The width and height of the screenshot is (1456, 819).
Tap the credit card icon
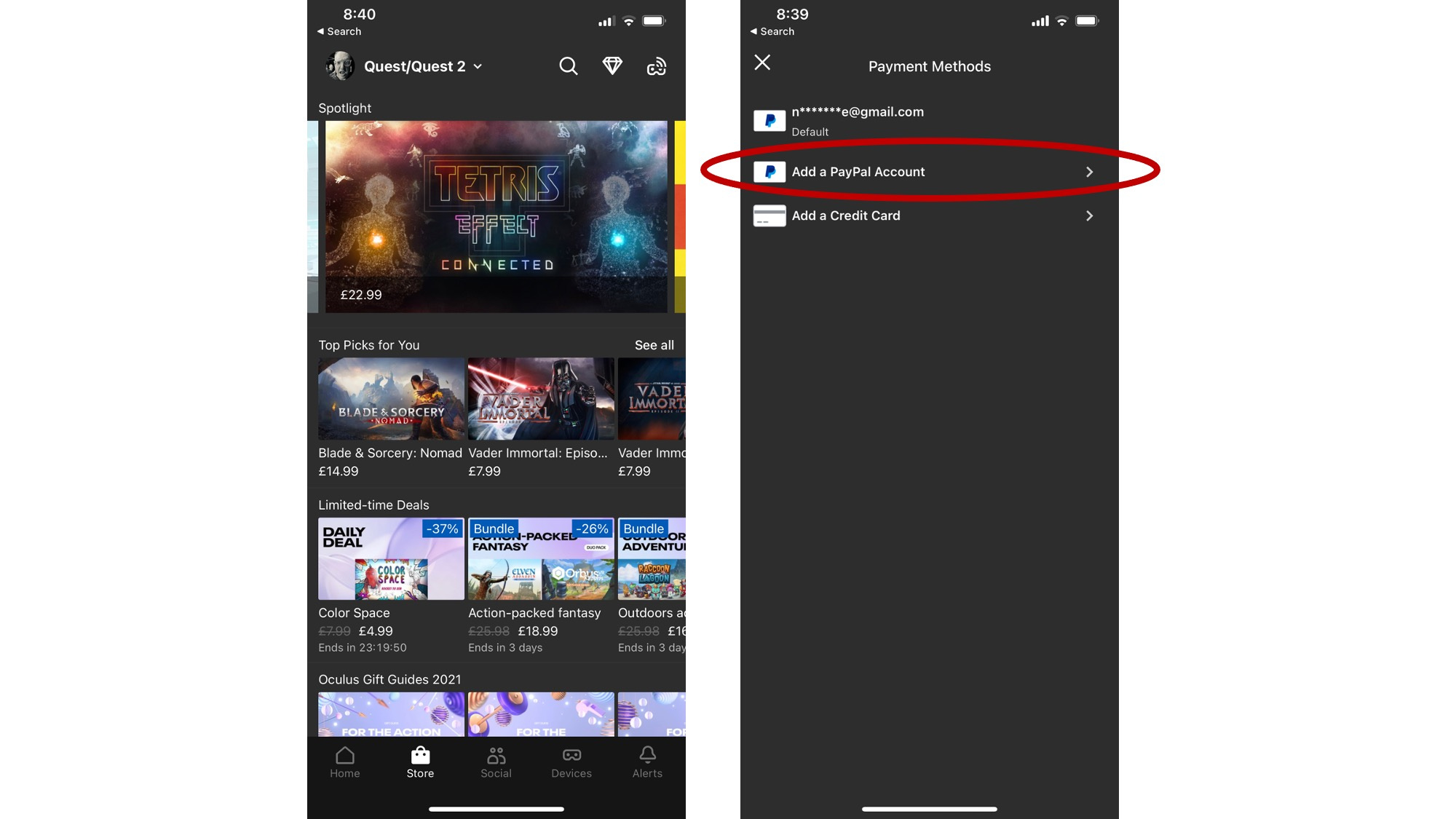point(769,215)
